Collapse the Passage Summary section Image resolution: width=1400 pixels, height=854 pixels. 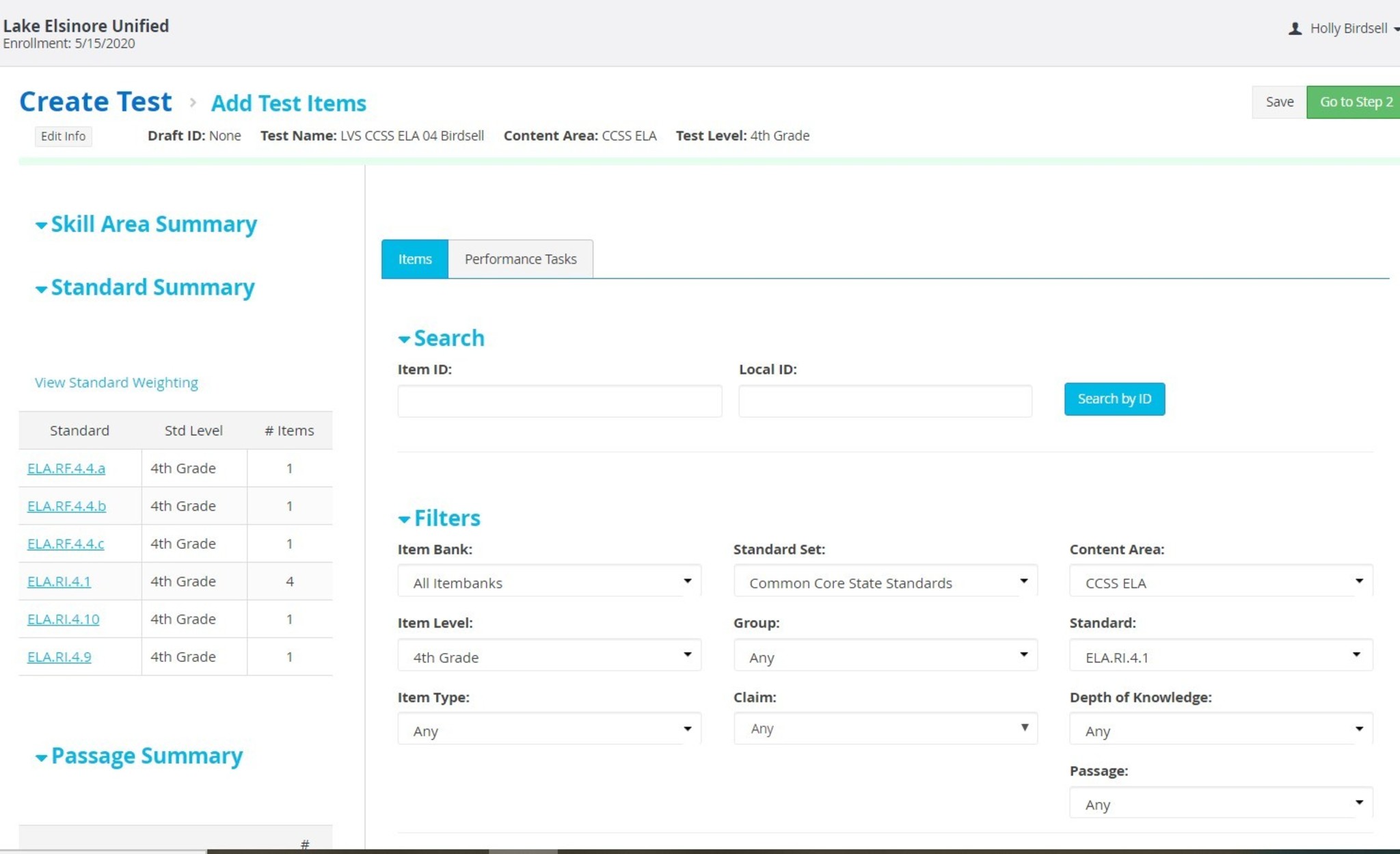point(42,757)
